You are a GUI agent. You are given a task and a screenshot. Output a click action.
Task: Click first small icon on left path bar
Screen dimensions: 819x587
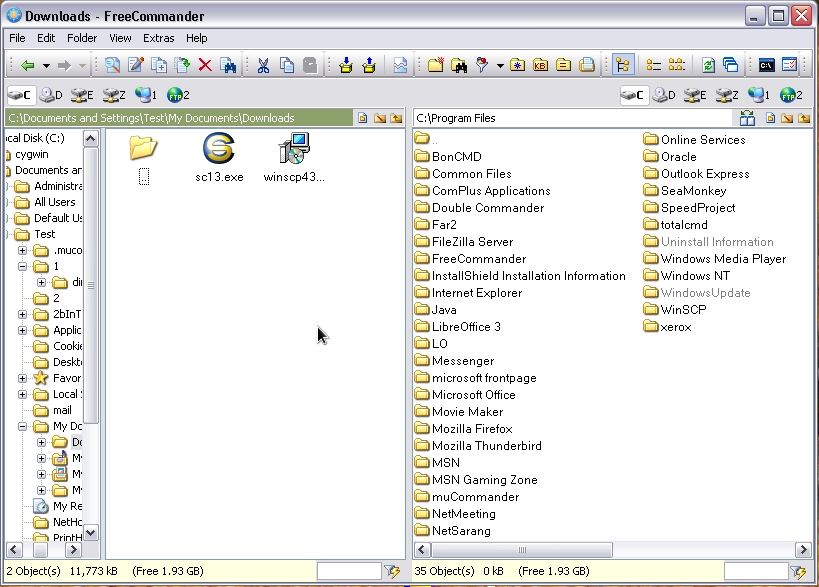362,118
